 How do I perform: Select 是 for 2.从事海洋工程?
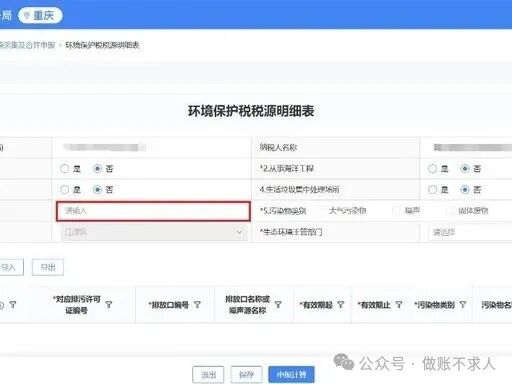coord(432,169)
